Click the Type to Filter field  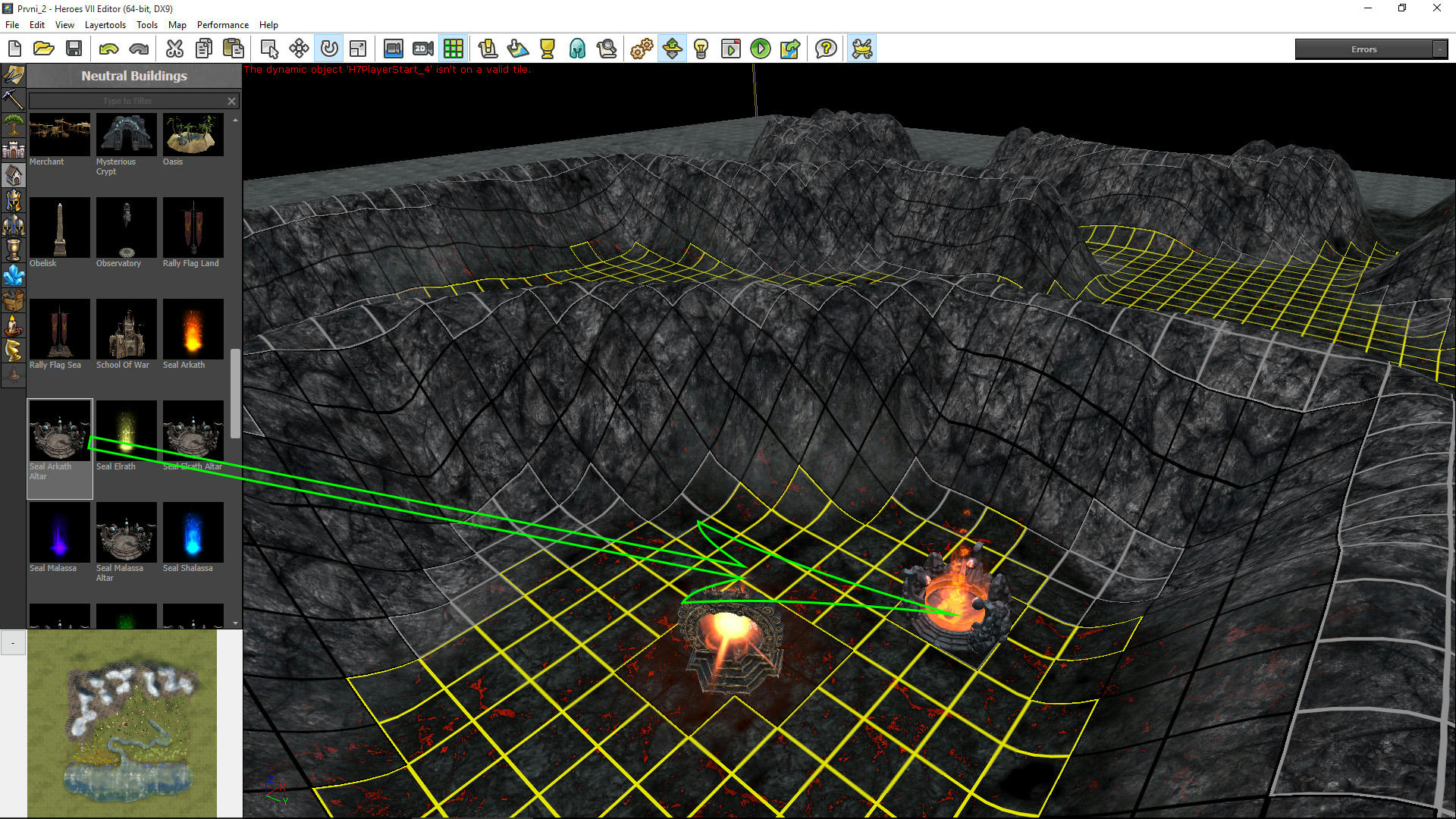pos(127,101)
